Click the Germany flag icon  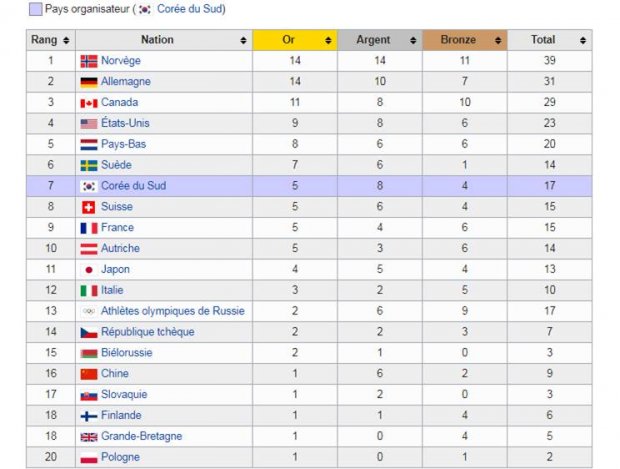coord(89,82)
